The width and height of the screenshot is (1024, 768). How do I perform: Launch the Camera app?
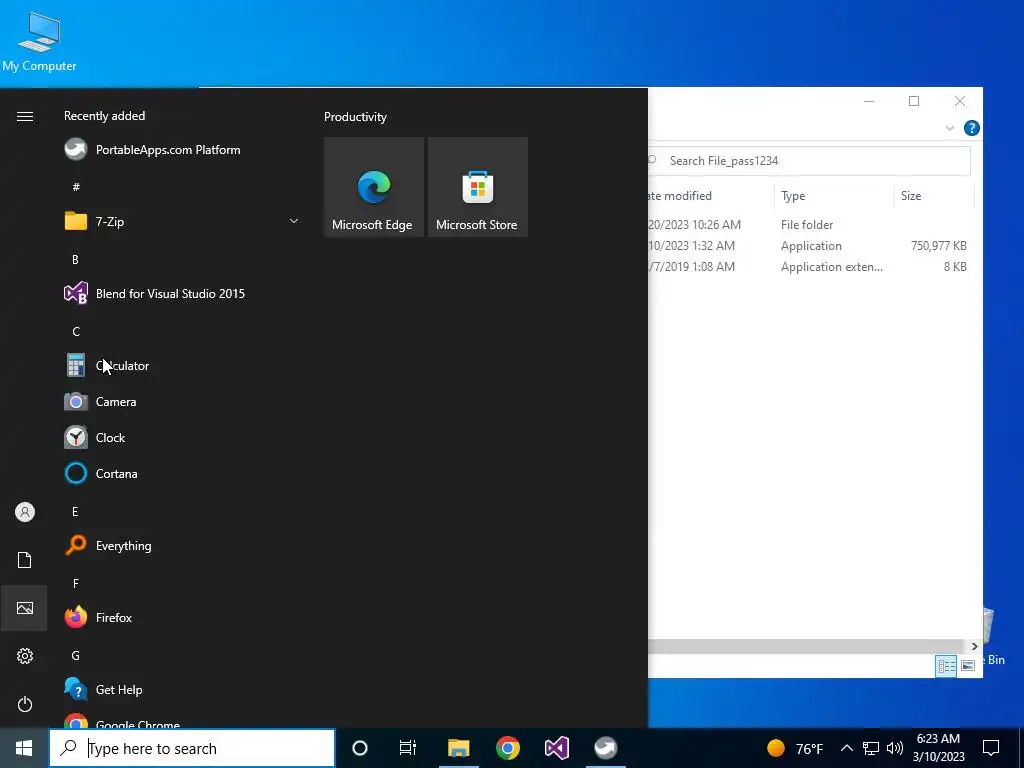101,402
